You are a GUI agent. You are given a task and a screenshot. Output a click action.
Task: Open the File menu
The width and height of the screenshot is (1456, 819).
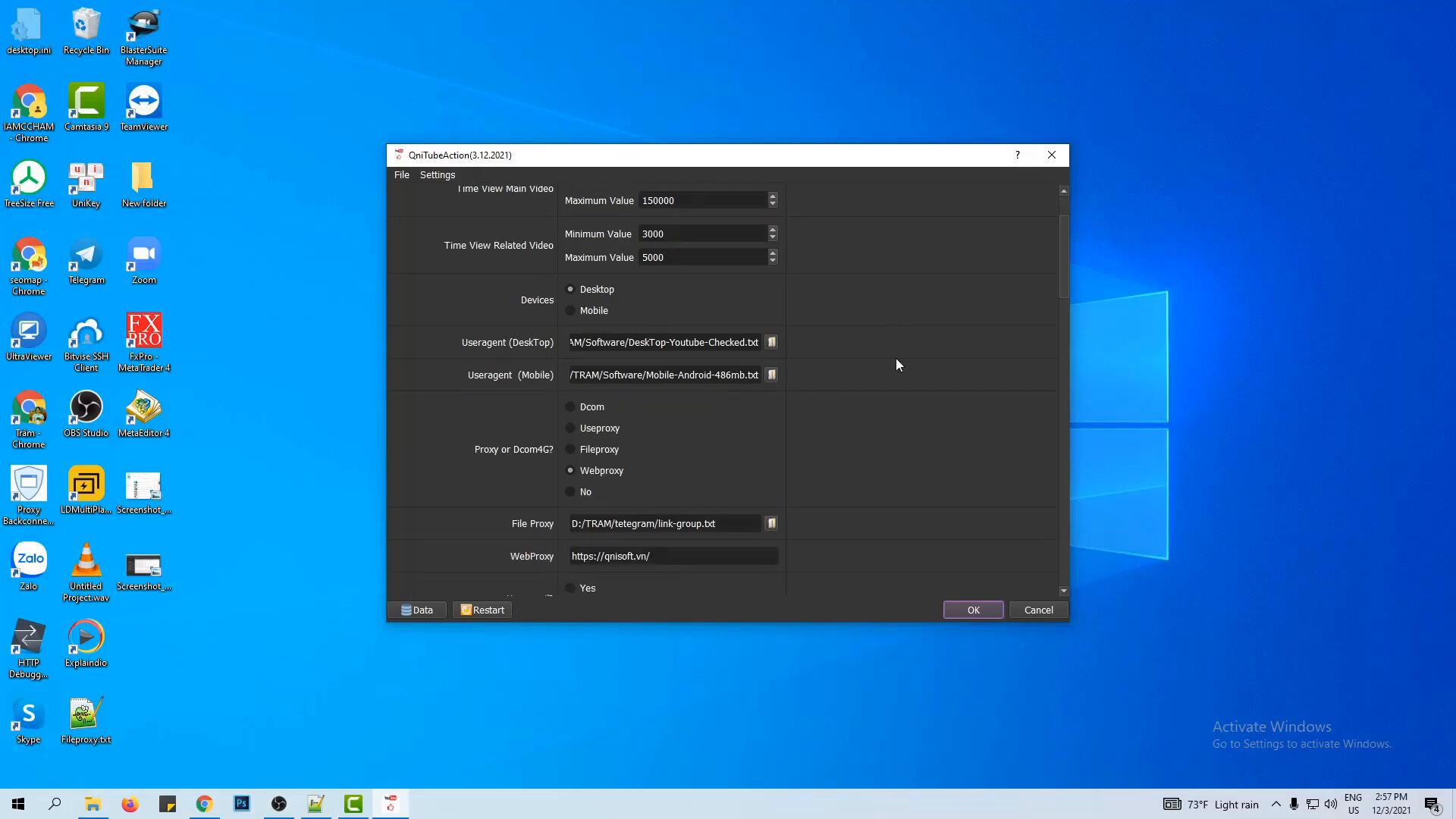(401, 174)
